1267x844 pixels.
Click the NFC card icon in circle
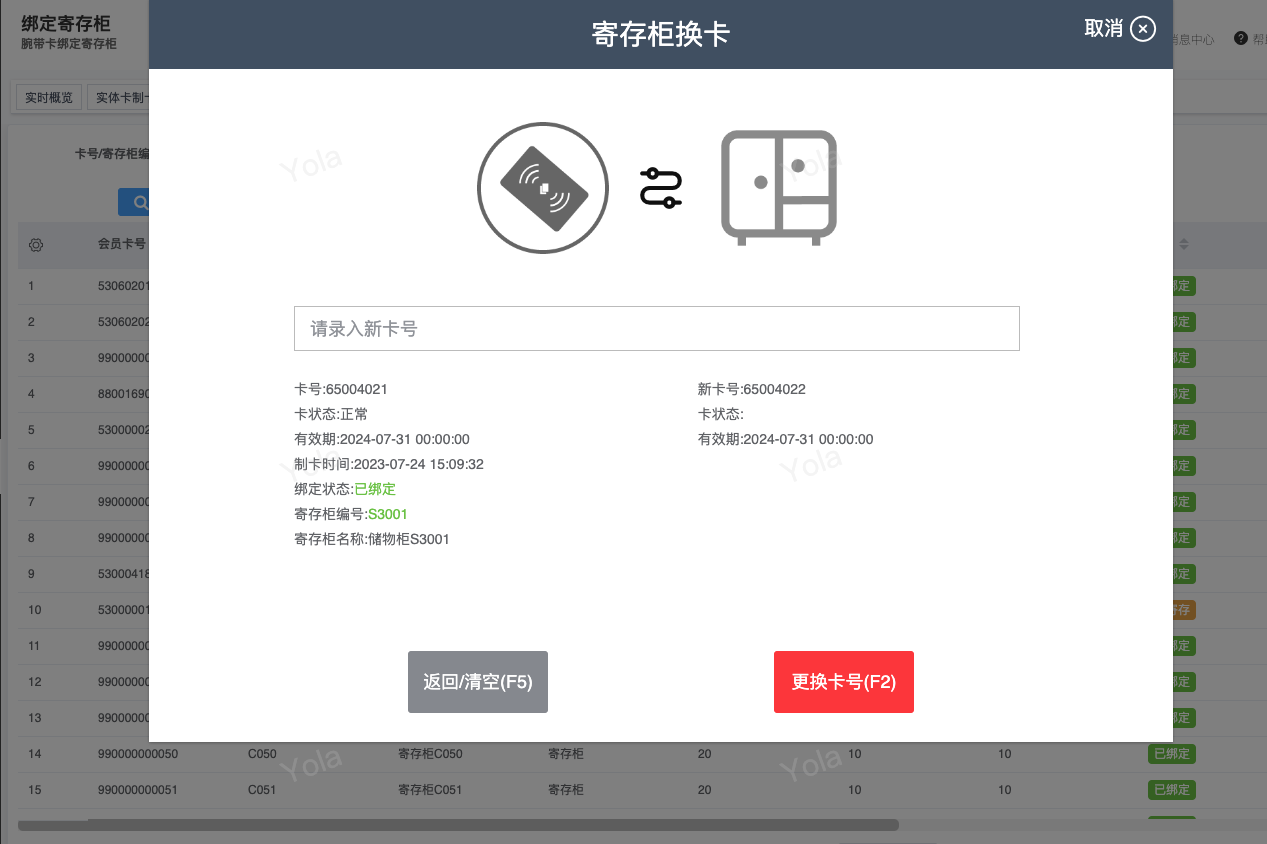pyautogui.click(x=543, y=188)
